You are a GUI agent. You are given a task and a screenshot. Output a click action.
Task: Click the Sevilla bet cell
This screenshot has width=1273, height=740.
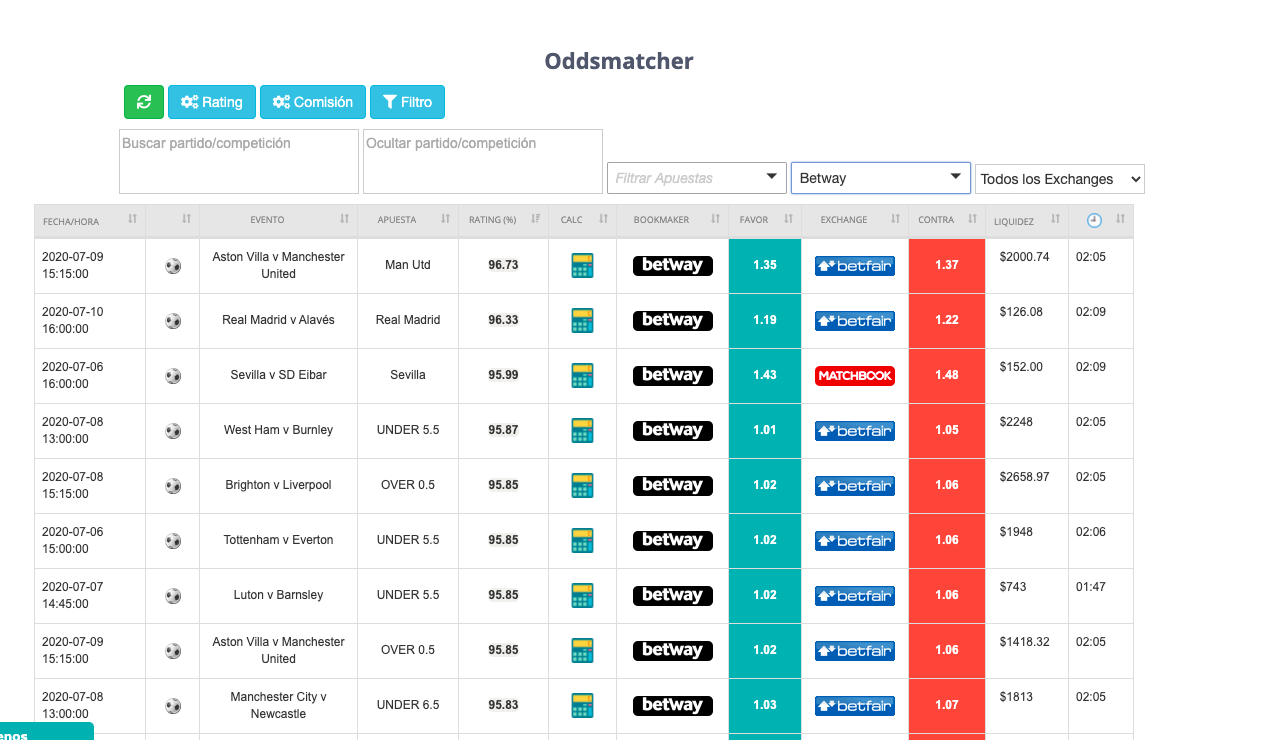408,375
